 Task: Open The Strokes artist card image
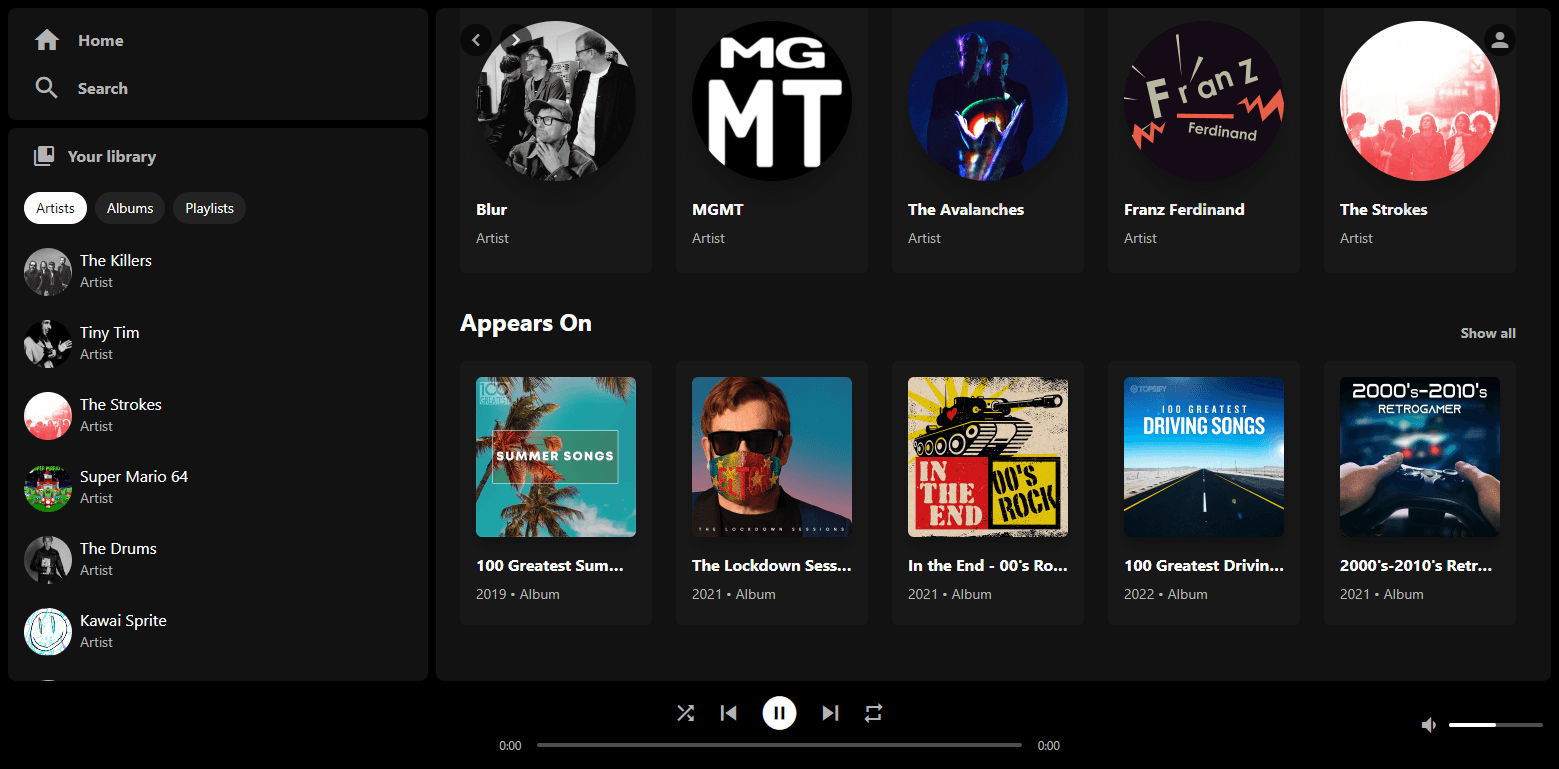(1420, 101)
